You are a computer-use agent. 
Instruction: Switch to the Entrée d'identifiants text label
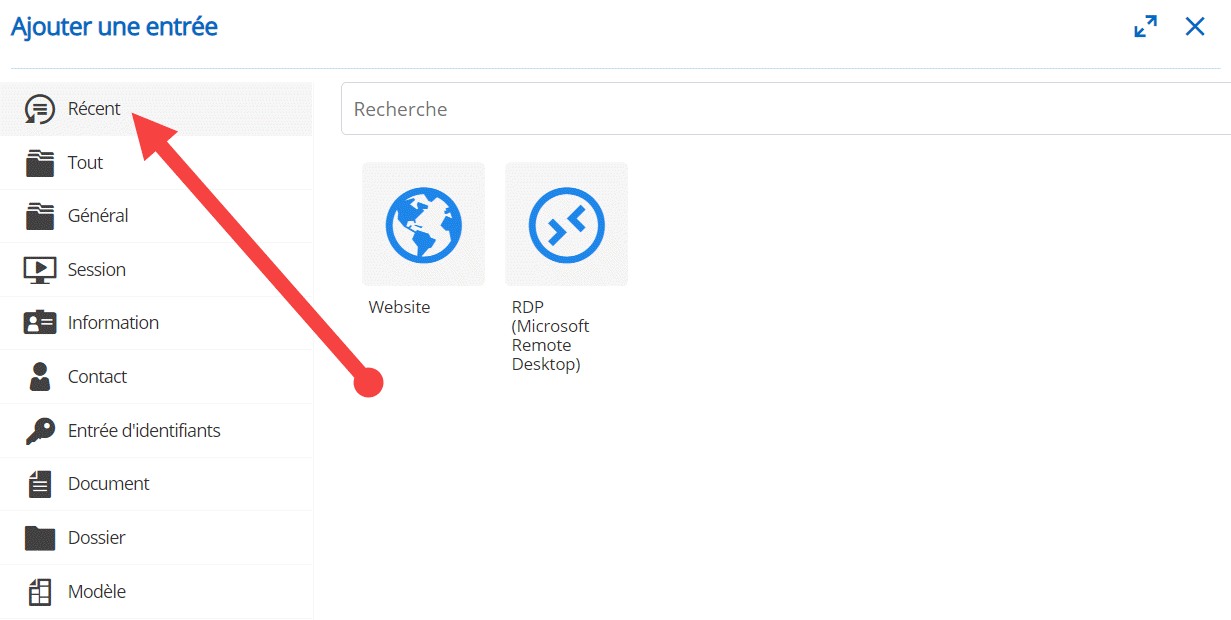click(144, 431)
